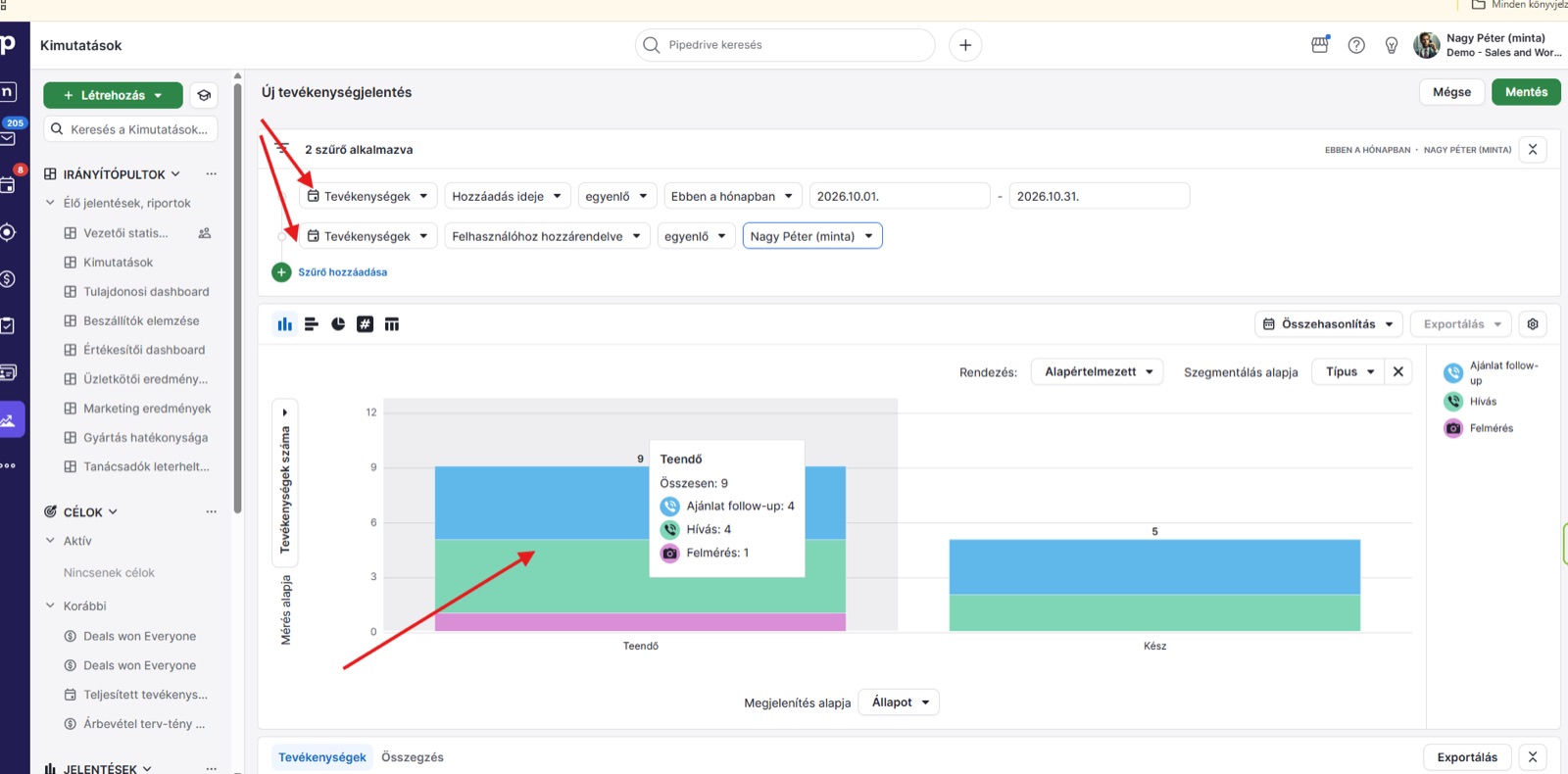Click the Pipedrive keresés search field
The width and height of the screenshot is (1568, 774).
(x=785, y=45)
